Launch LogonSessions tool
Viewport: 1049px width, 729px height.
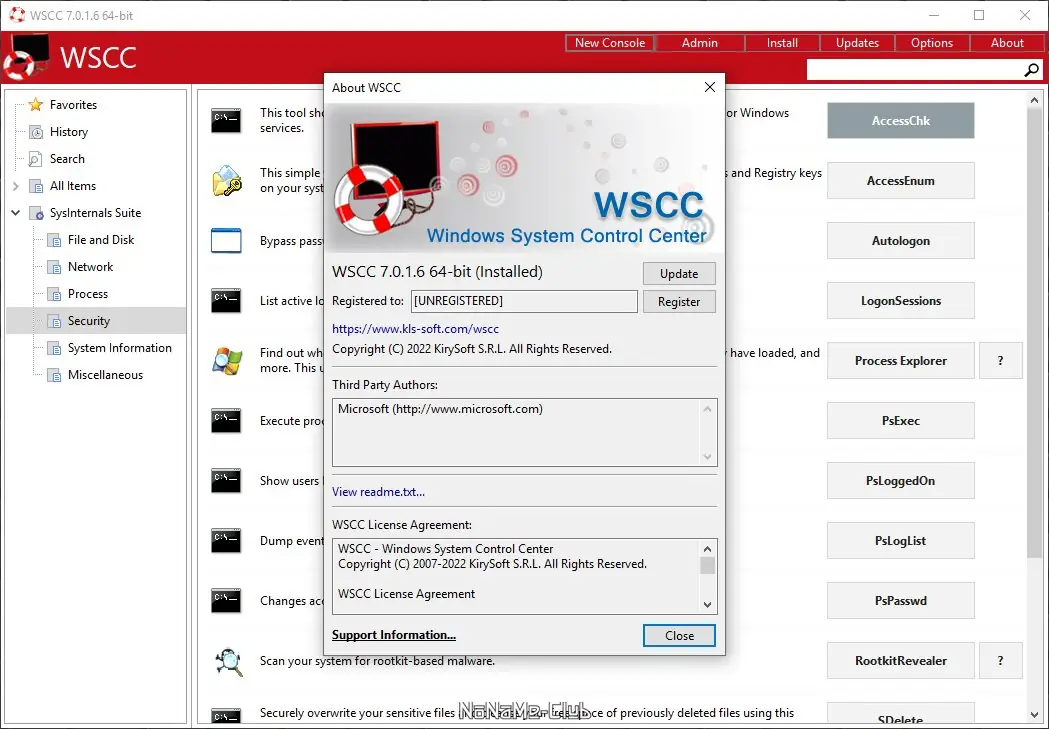(900, 300)
